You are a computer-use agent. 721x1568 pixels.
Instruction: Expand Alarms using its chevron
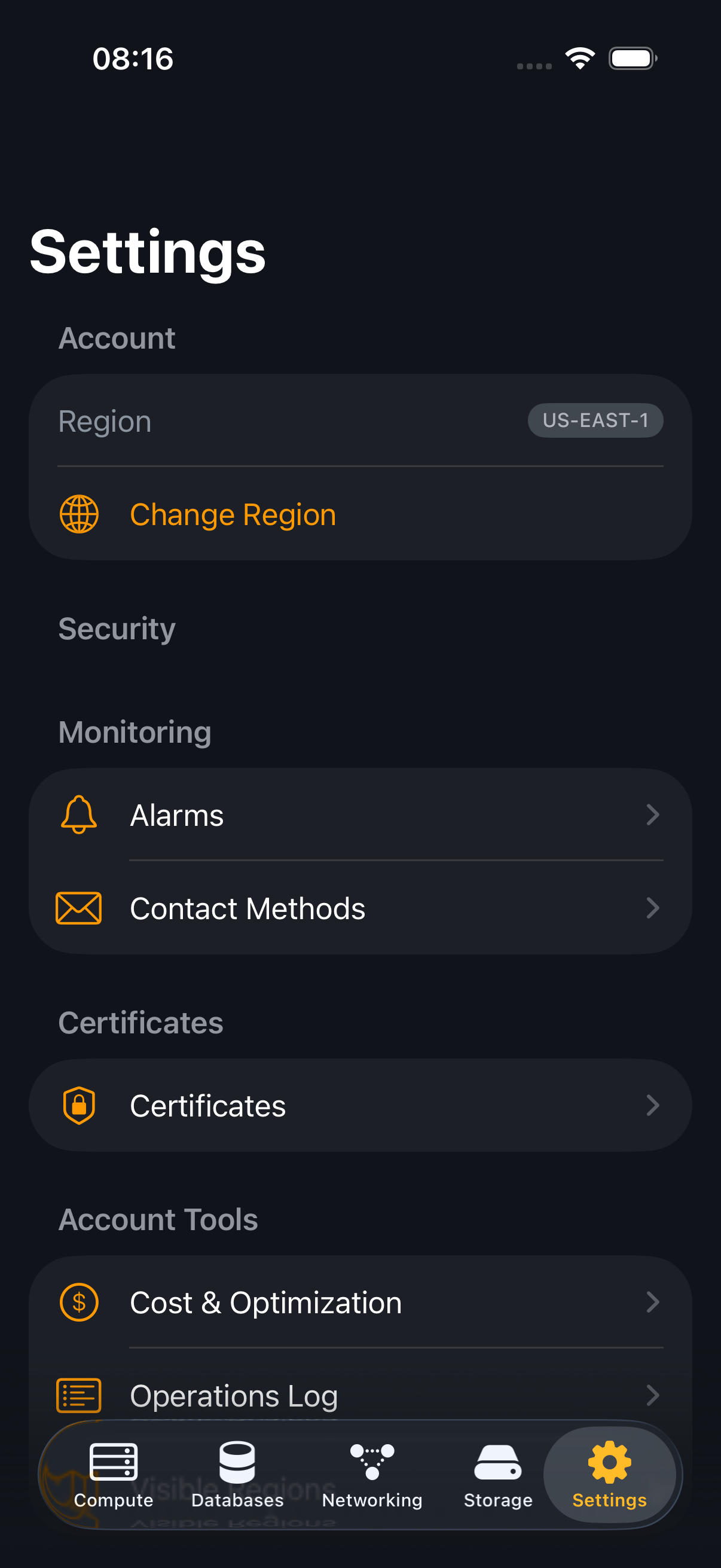[x=653, y=814]
